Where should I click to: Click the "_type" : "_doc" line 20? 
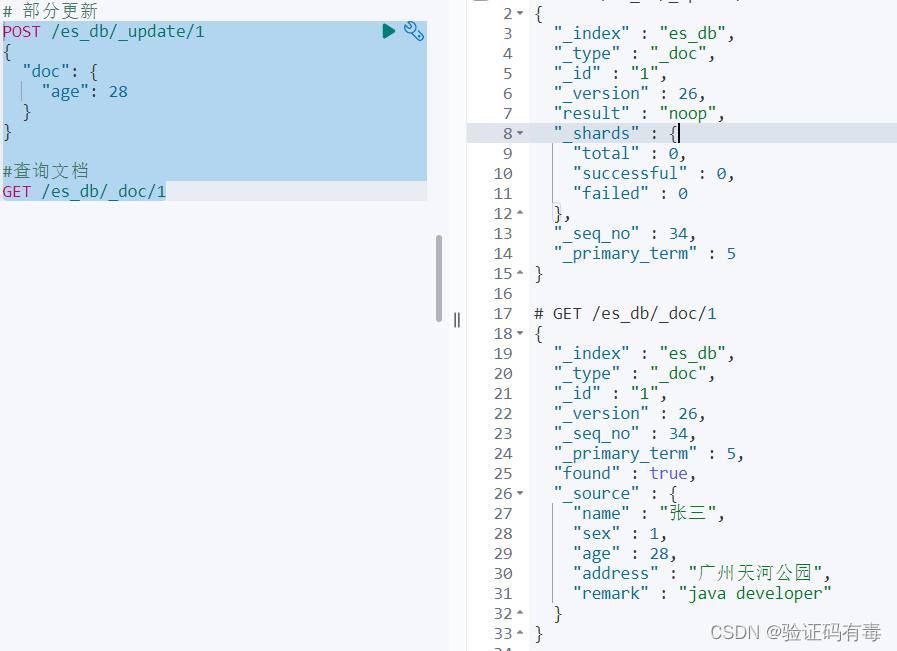pos(634,373)
